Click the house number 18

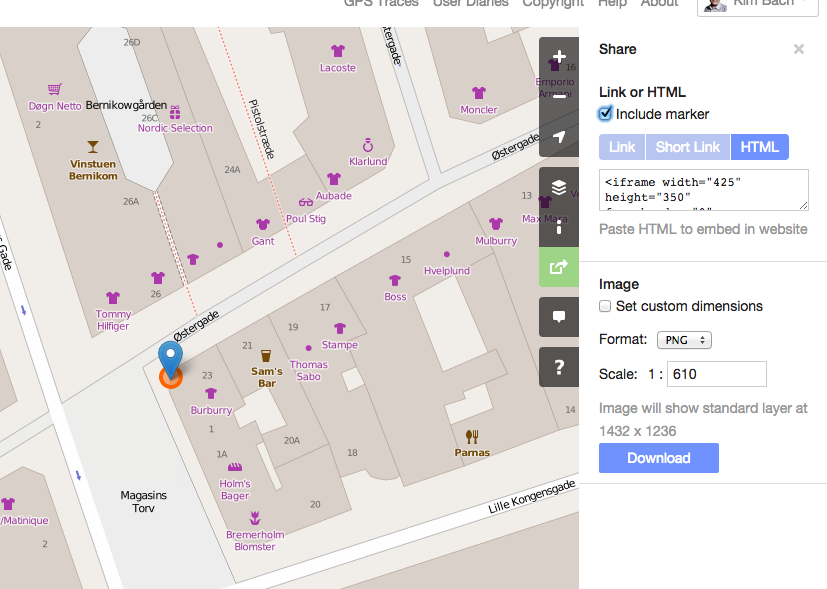pyautogui.click(x=352, y=452)
